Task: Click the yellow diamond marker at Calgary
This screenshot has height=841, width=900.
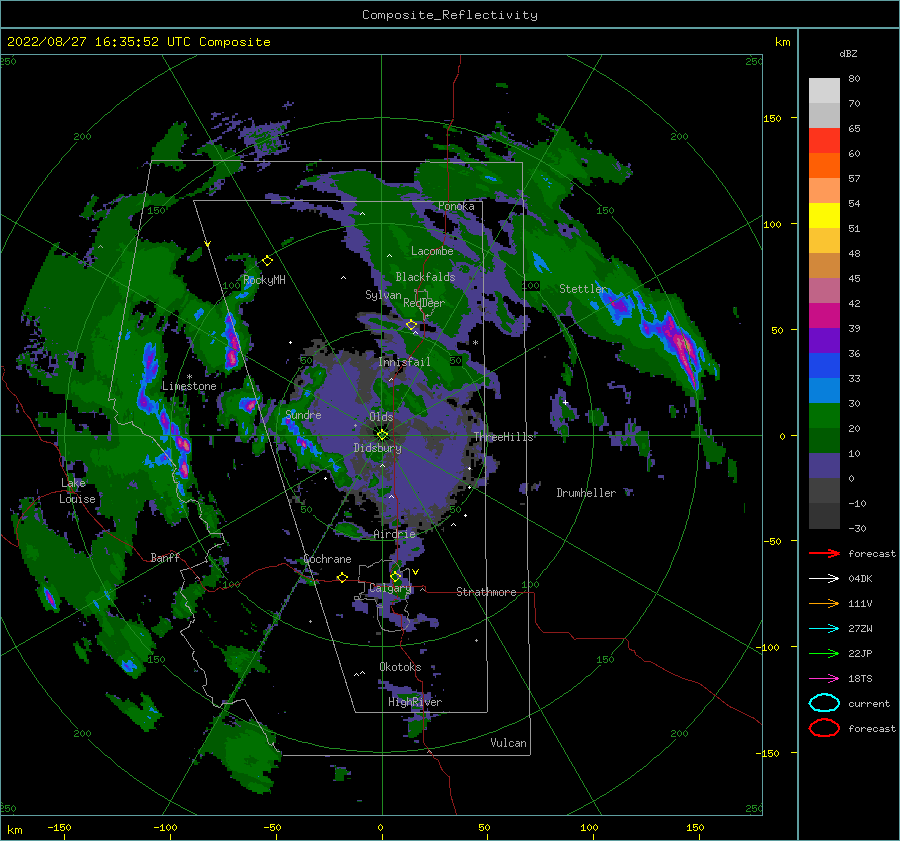Action: pos(395,576)
